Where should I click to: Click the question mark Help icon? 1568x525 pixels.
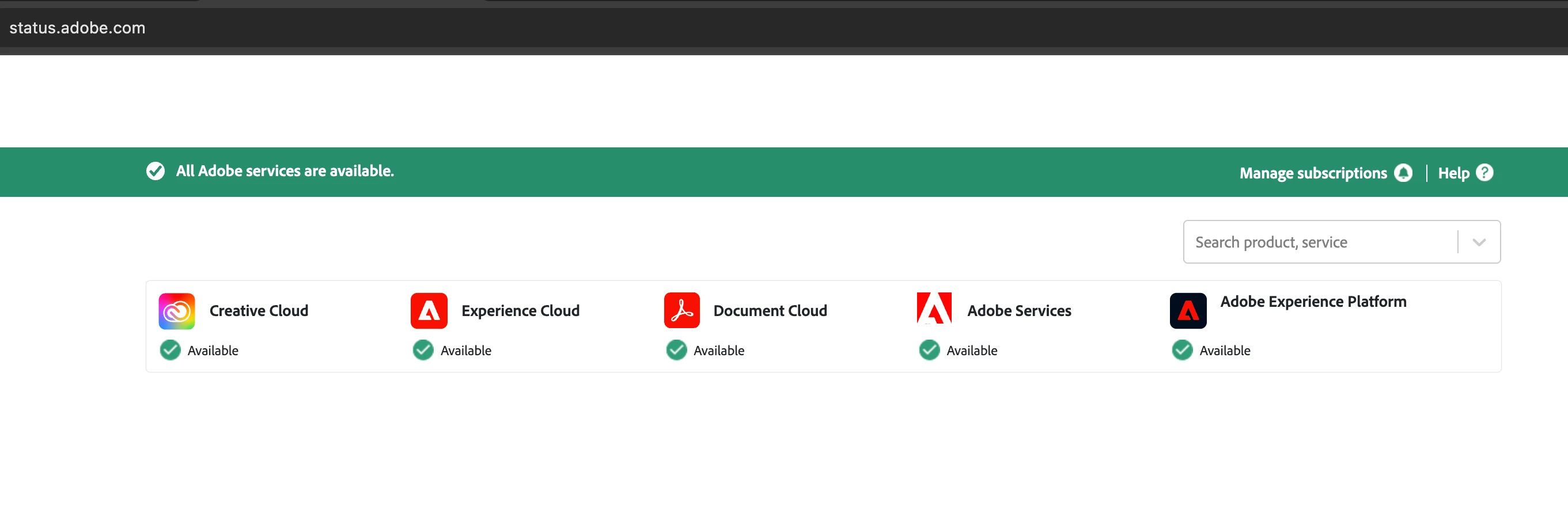click(x=1484, y=173)
